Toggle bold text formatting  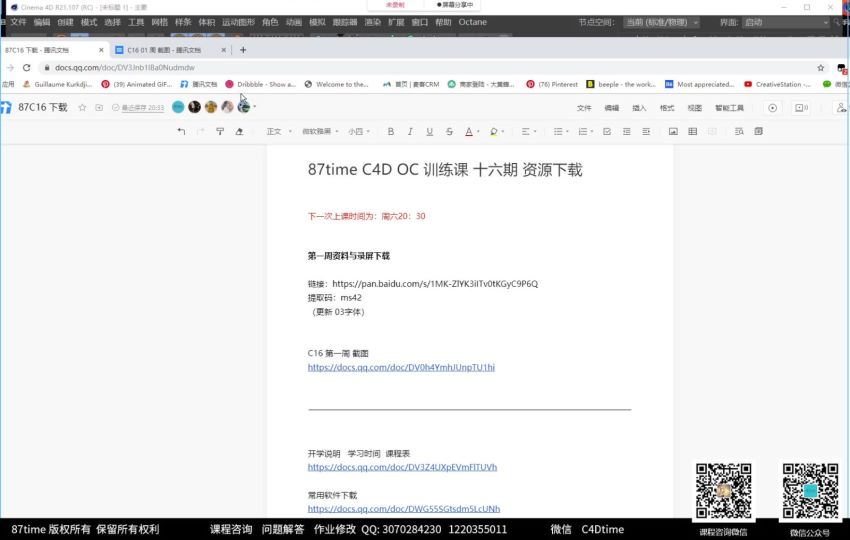[x=391, y=131]
